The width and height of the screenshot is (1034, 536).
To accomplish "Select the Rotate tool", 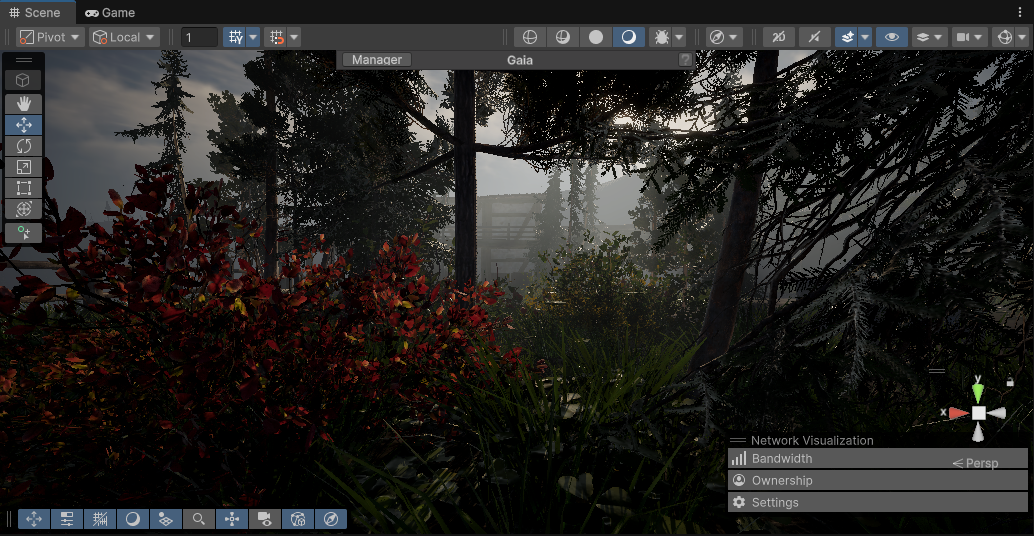I will pos(24,146).
